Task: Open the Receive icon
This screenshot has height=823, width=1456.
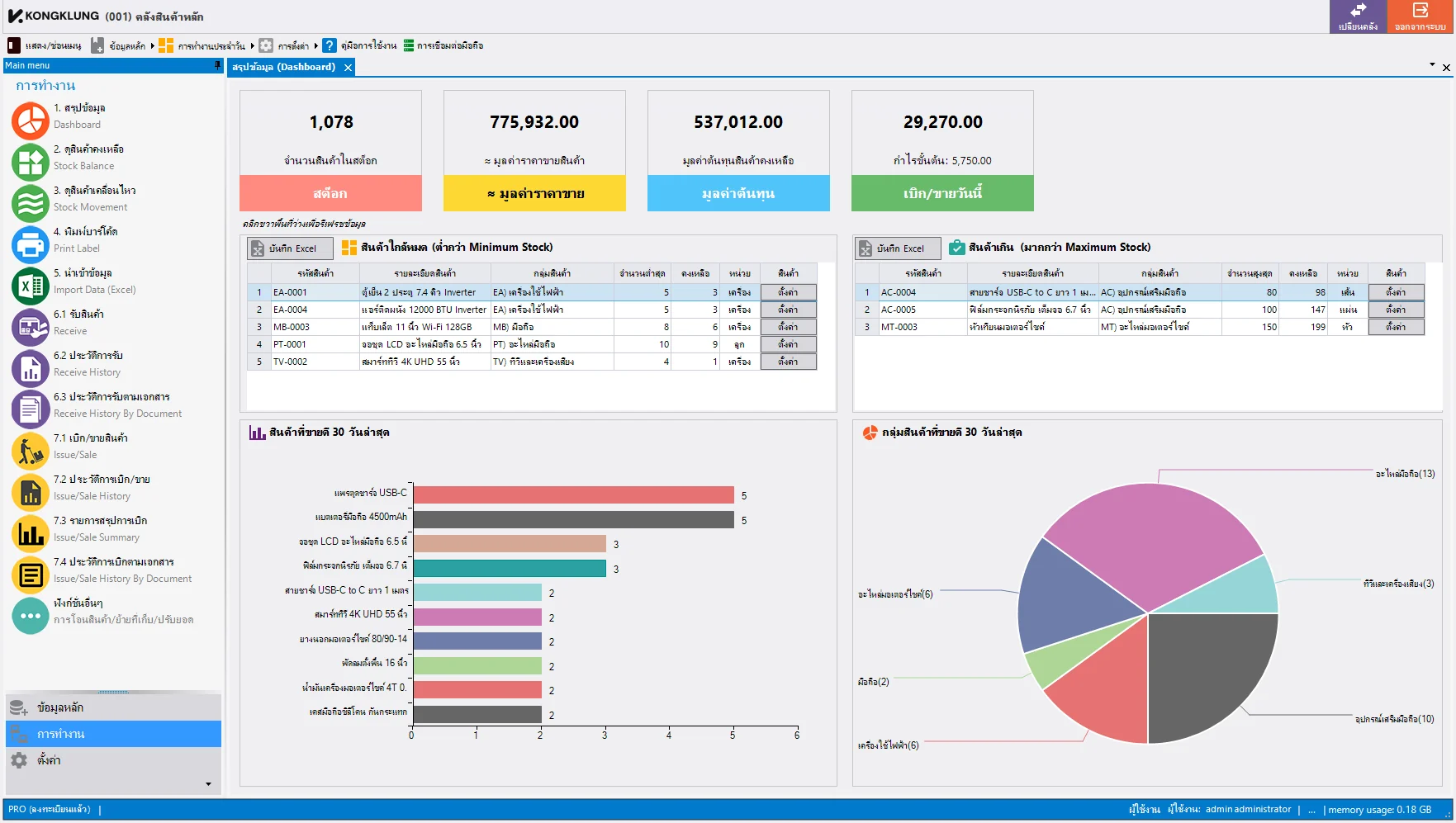Action: tap(31, 327)
